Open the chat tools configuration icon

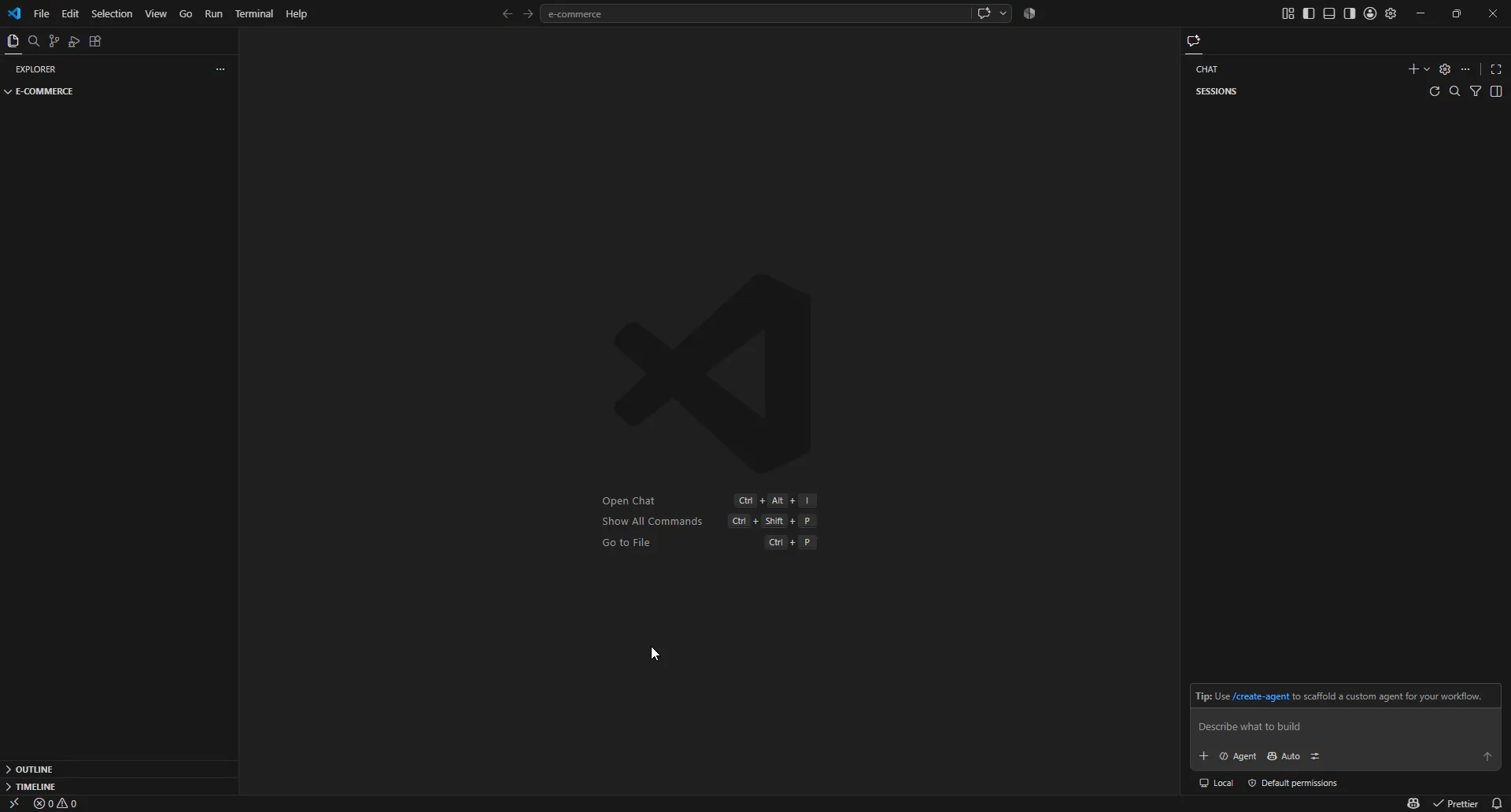tap(1315, 756)
